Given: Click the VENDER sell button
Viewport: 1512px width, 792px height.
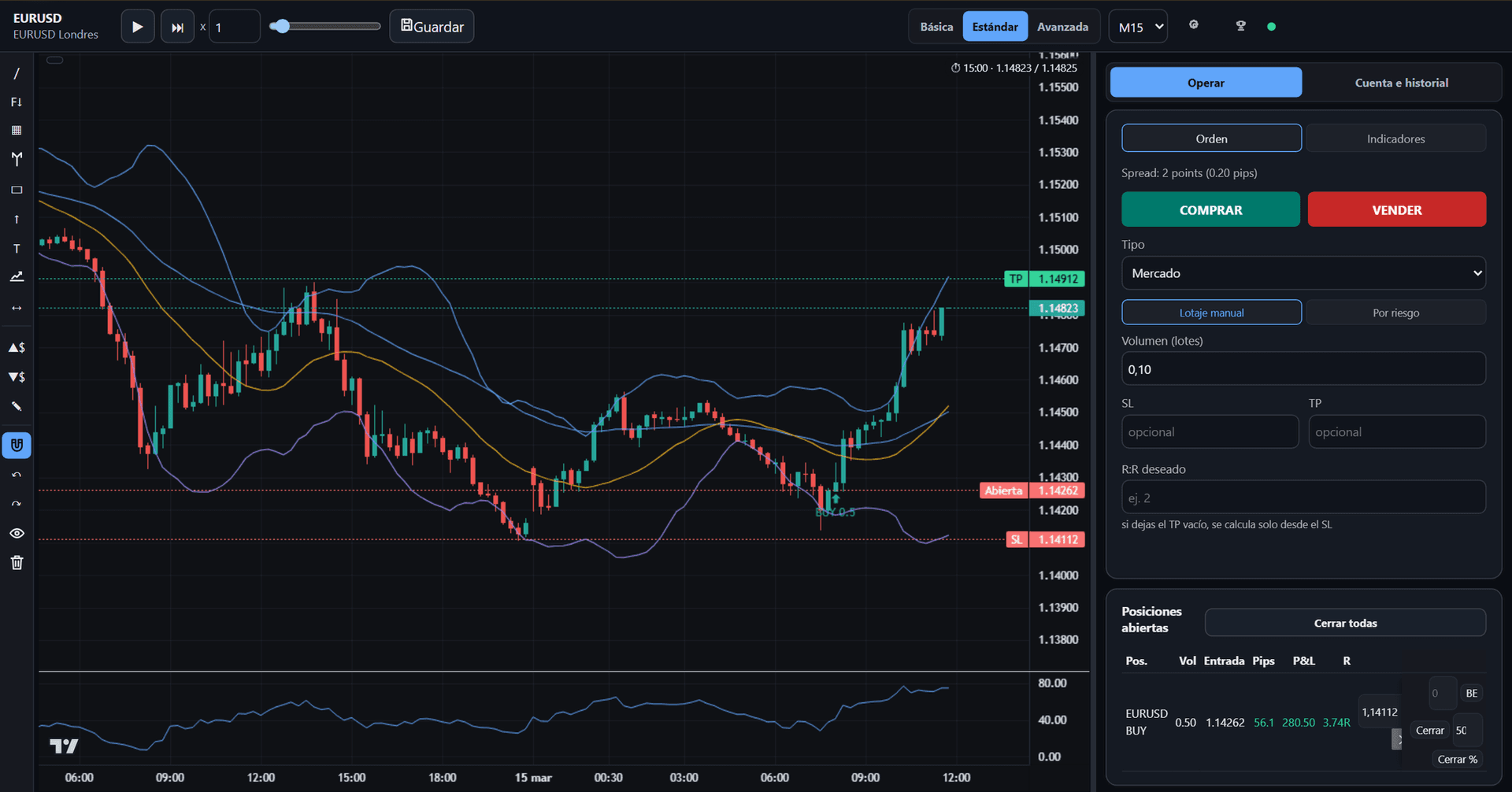Looking at the screenshot, I should (1397, 209).
